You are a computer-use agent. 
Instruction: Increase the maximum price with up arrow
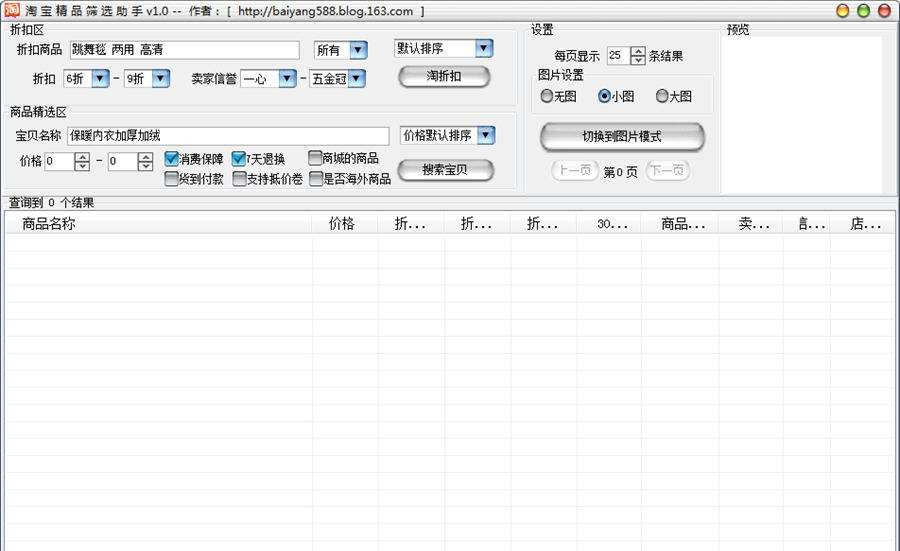click(145, 157)
